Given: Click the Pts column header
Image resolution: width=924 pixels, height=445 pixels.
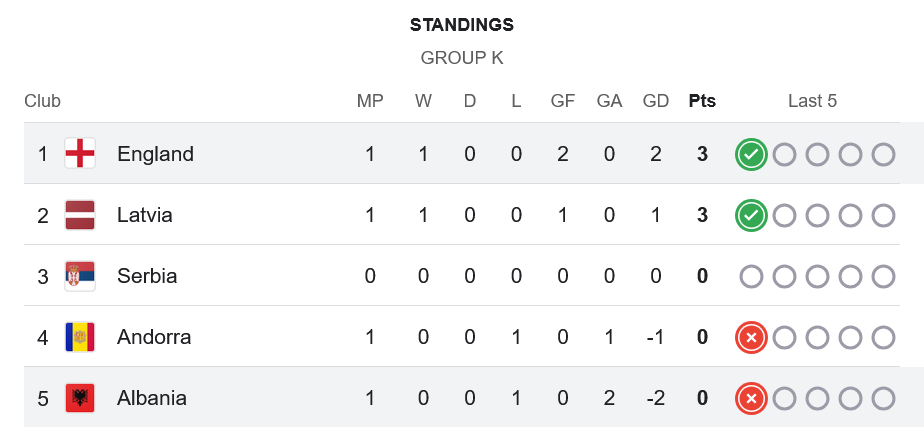Looking at the screenshot, I should (x=702, y=101).
